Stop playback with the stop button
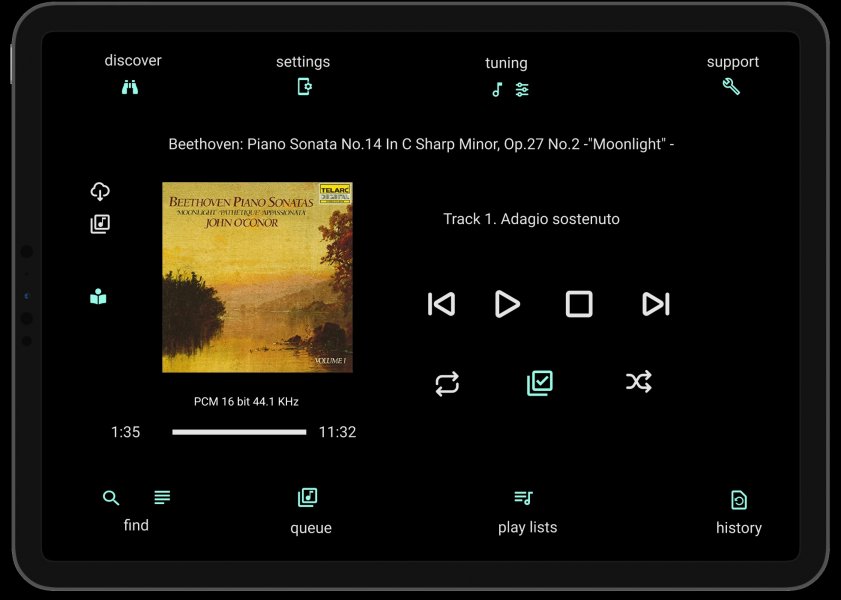The width and height of the screenshot is (841, 600). pyautogui.click(x=579, y=304)
